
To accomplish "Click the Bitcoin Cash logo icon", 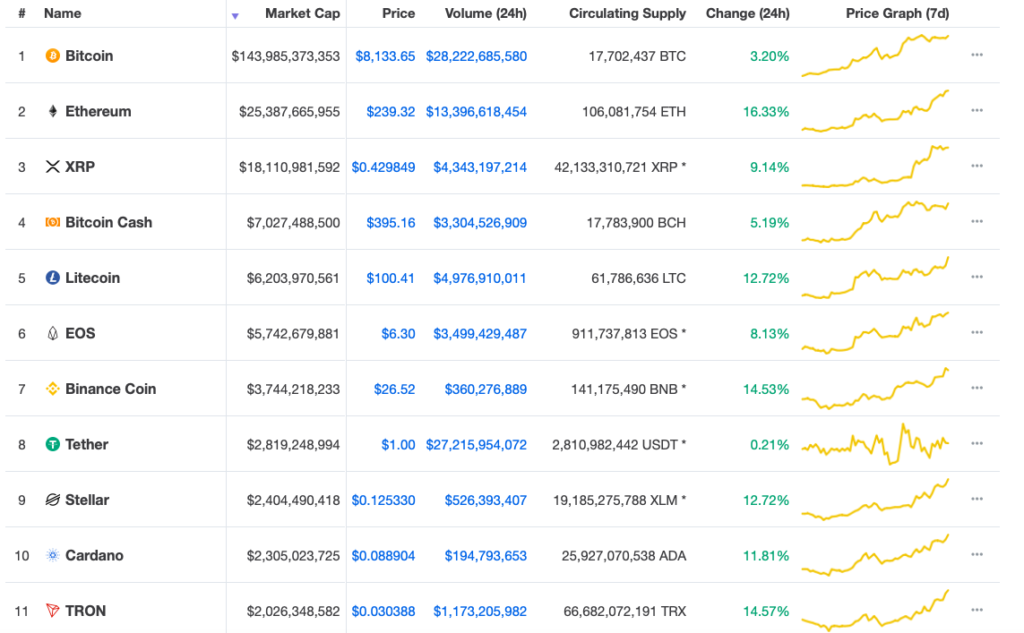I will coord(52,222).
